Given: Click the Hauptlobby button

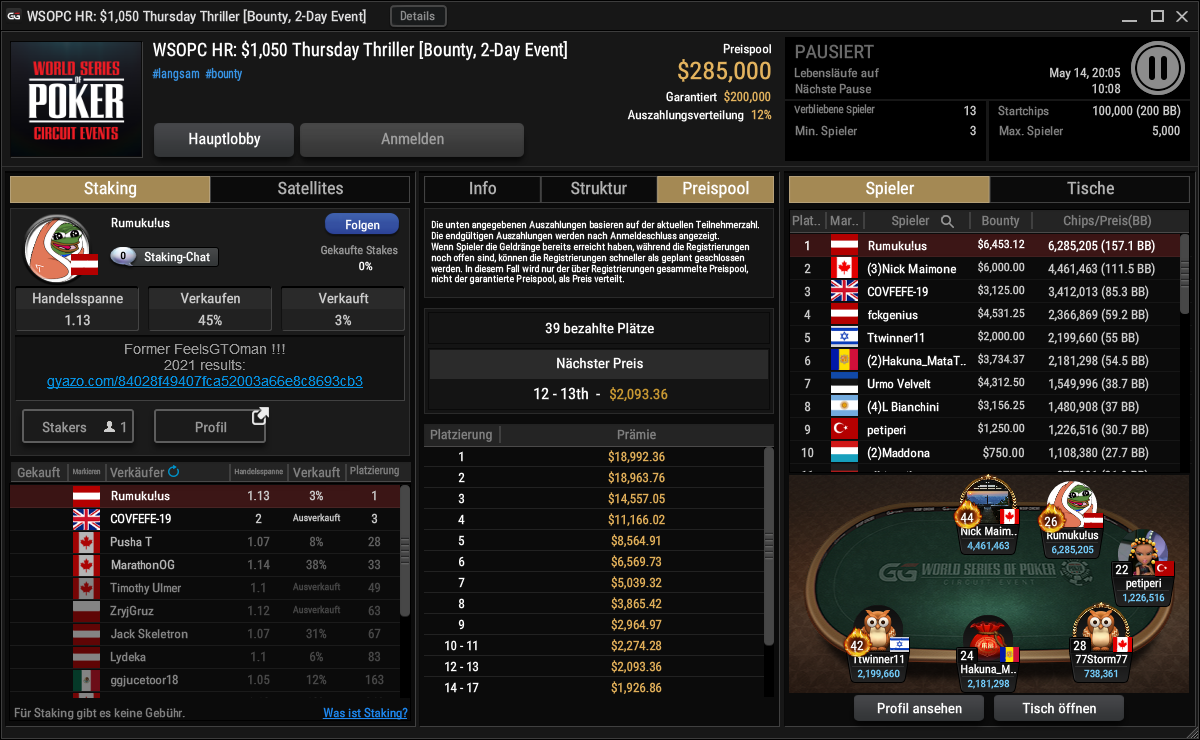Looking at the screenshot, I should point(224,140).
